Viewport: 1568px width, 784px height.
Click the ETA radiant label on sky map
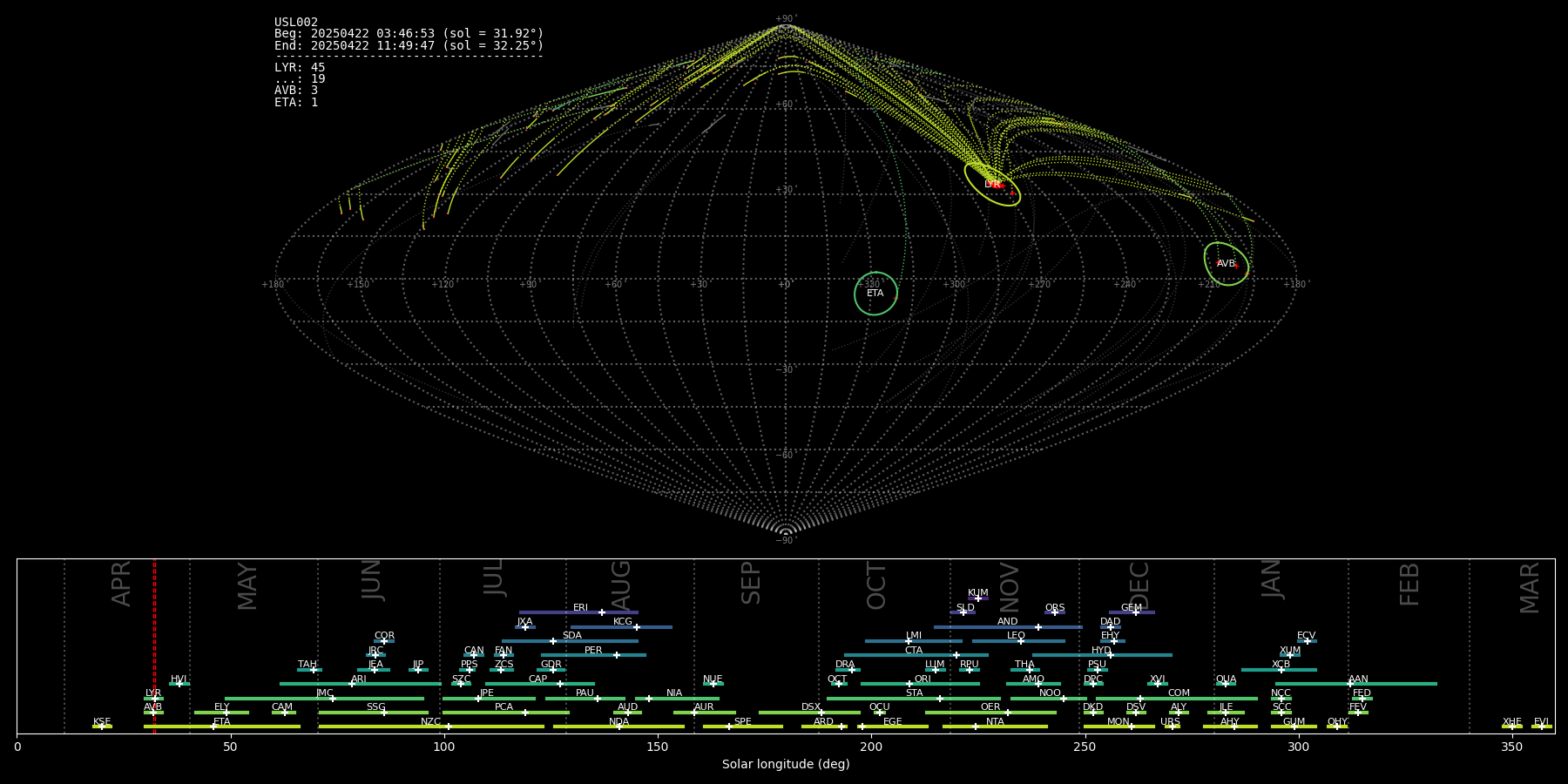(875, 294)
